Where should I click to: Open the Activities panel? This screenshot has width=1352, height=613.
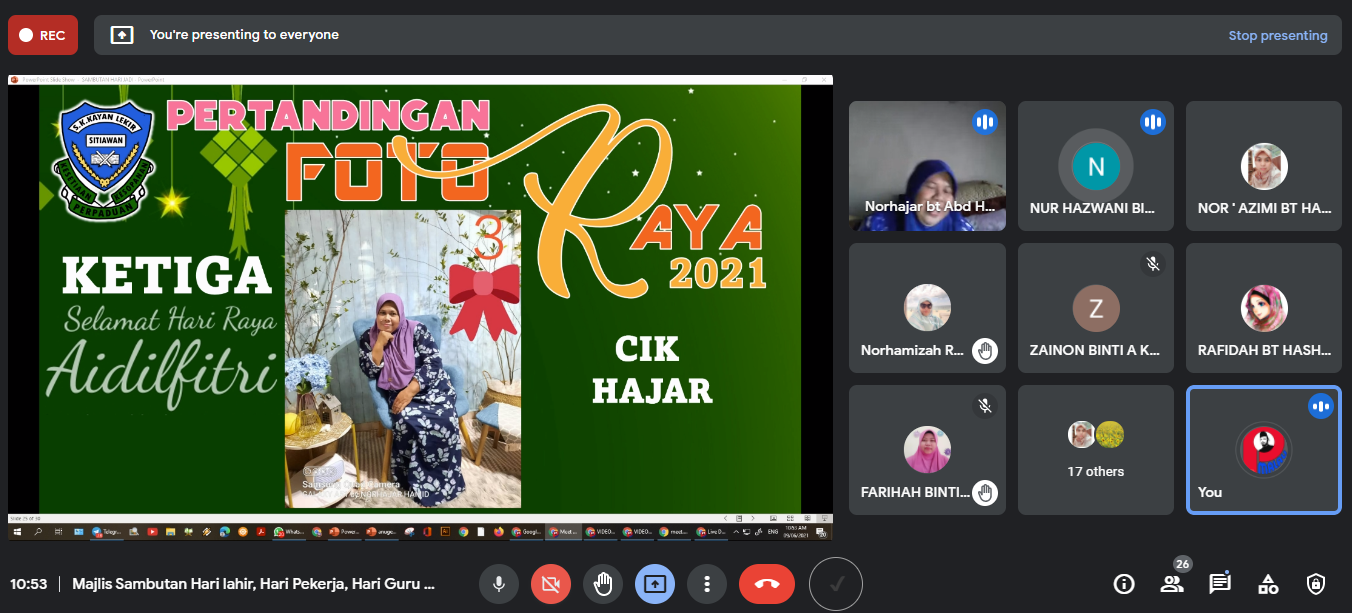pyautogui.click(x=1267, y=583)
